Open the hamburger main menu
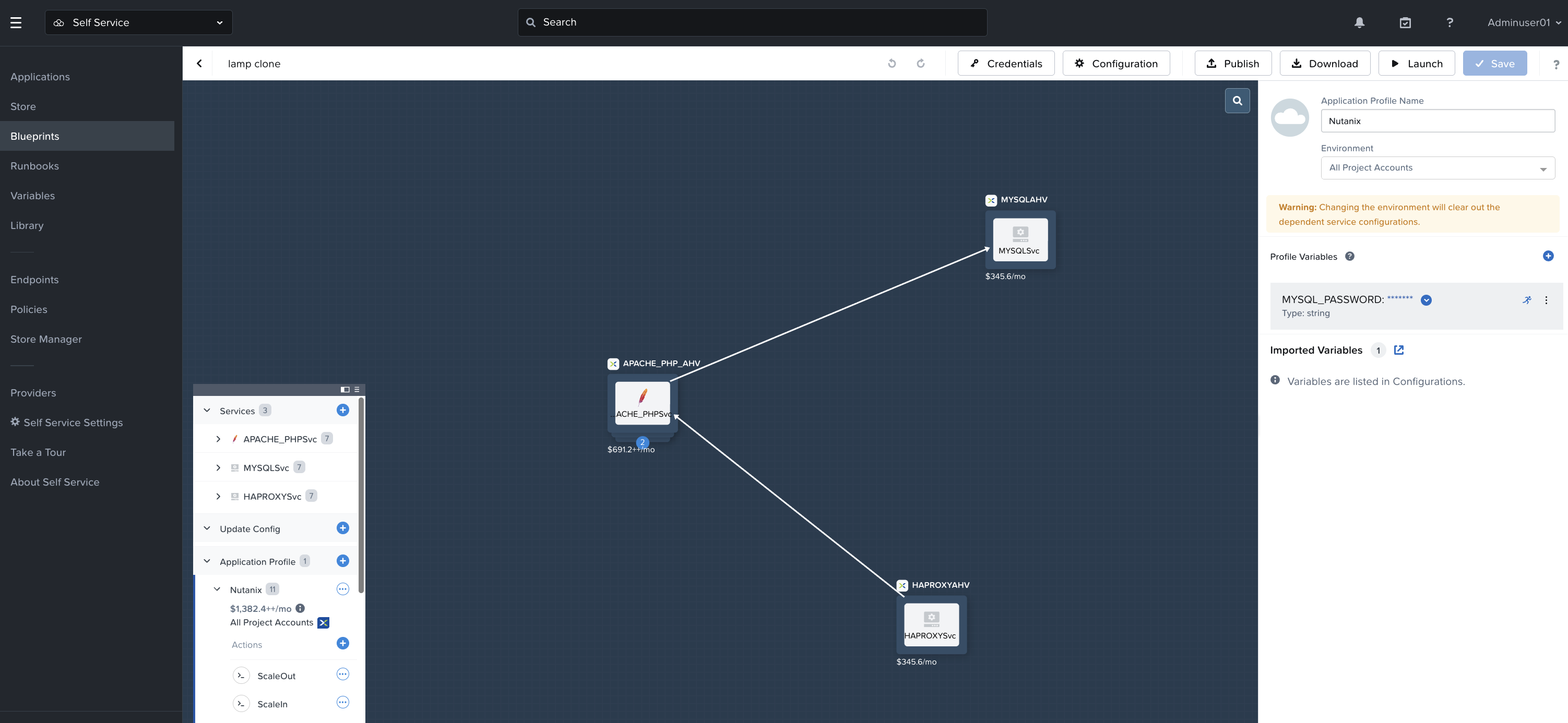Screen dimensions: 1568x723 16,22
